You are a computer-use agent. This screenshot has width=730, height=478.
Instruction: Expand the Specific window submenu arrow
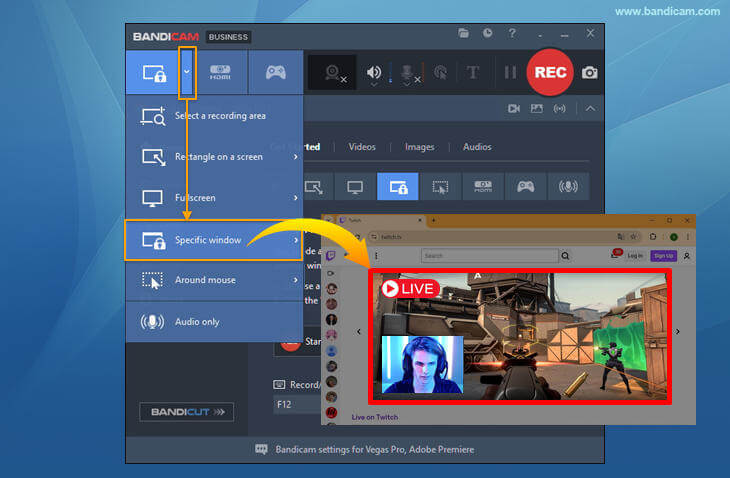coord(296,240)
